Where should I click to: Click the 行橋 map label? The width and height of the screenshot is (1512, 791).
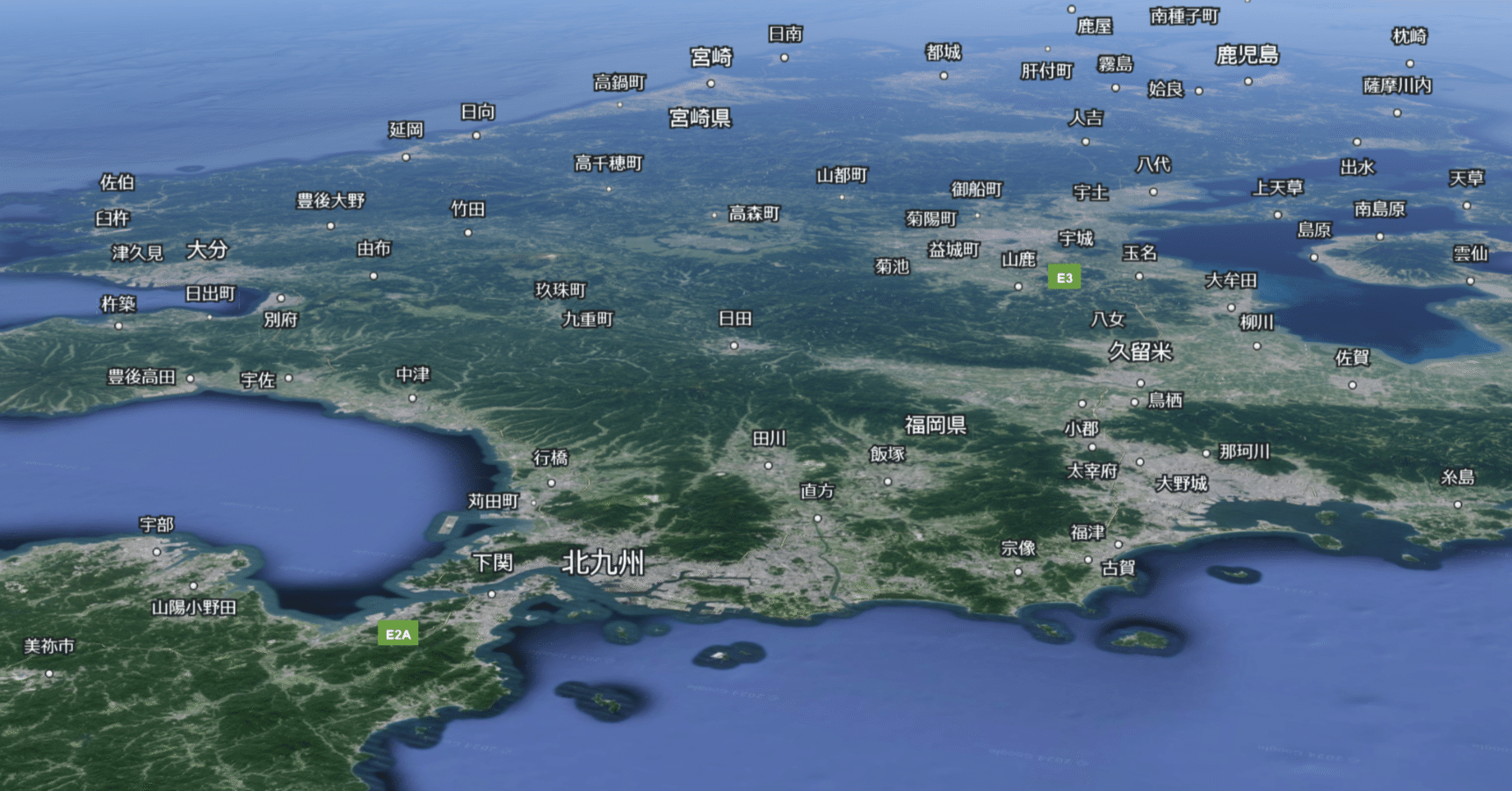pos(551,458)
